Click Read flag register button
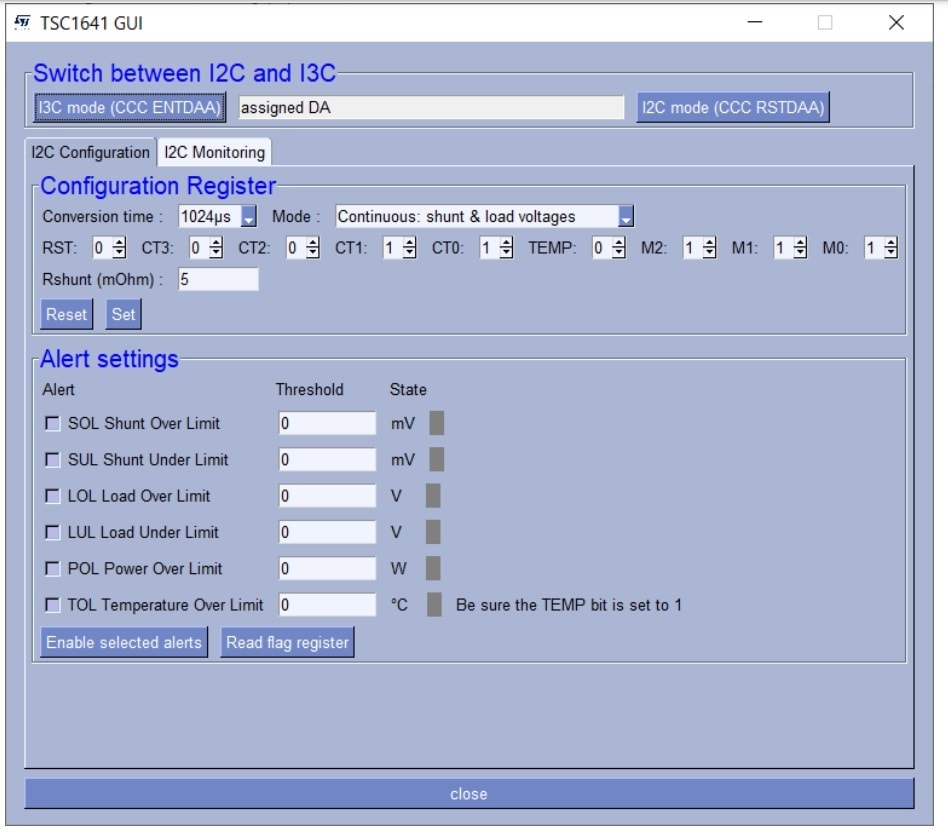The height and width of the screenshot is (833, 948). pyautogui.click(x=287, y=642)
